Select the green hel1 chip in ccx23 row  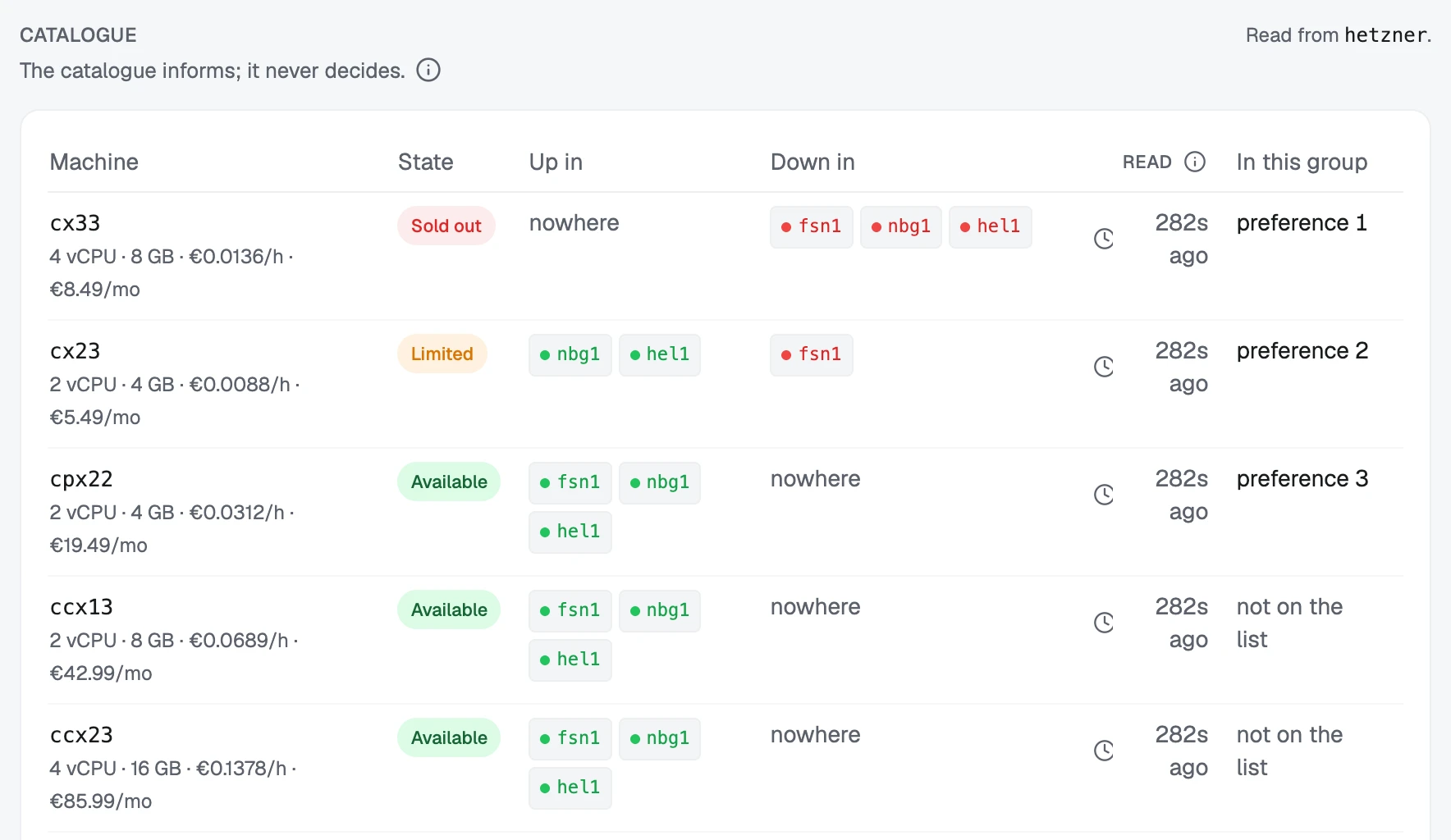[570, 787]
